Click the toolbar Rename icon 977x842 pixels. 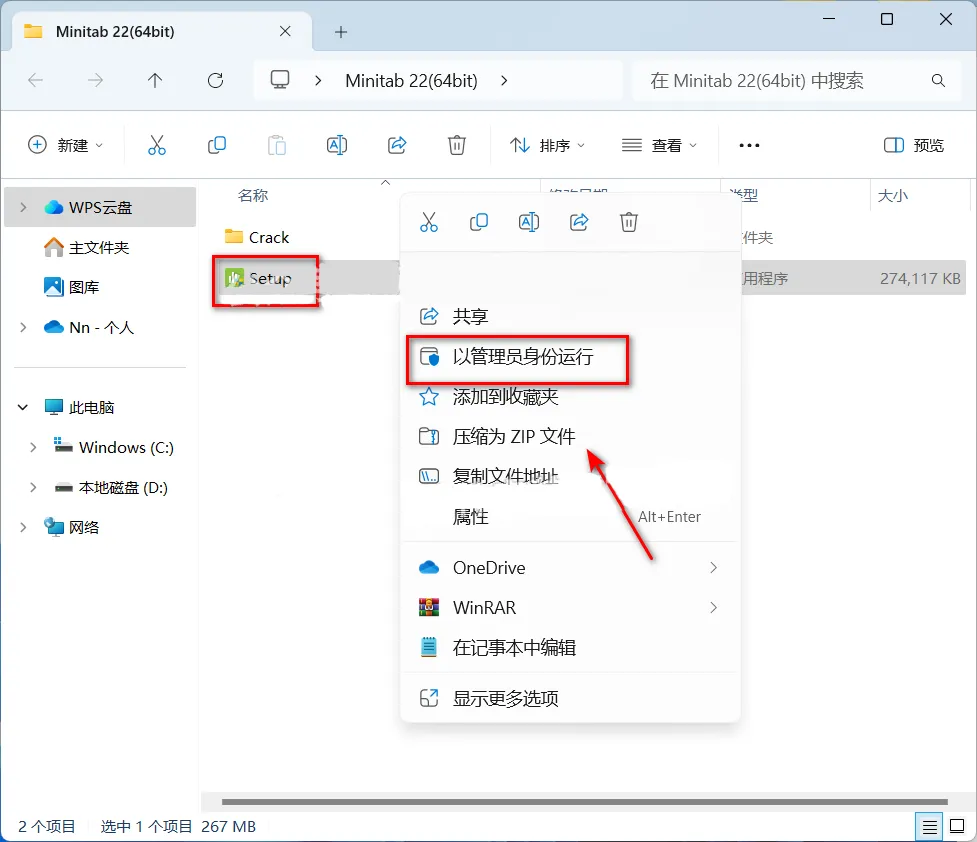(x=337, y=145)
